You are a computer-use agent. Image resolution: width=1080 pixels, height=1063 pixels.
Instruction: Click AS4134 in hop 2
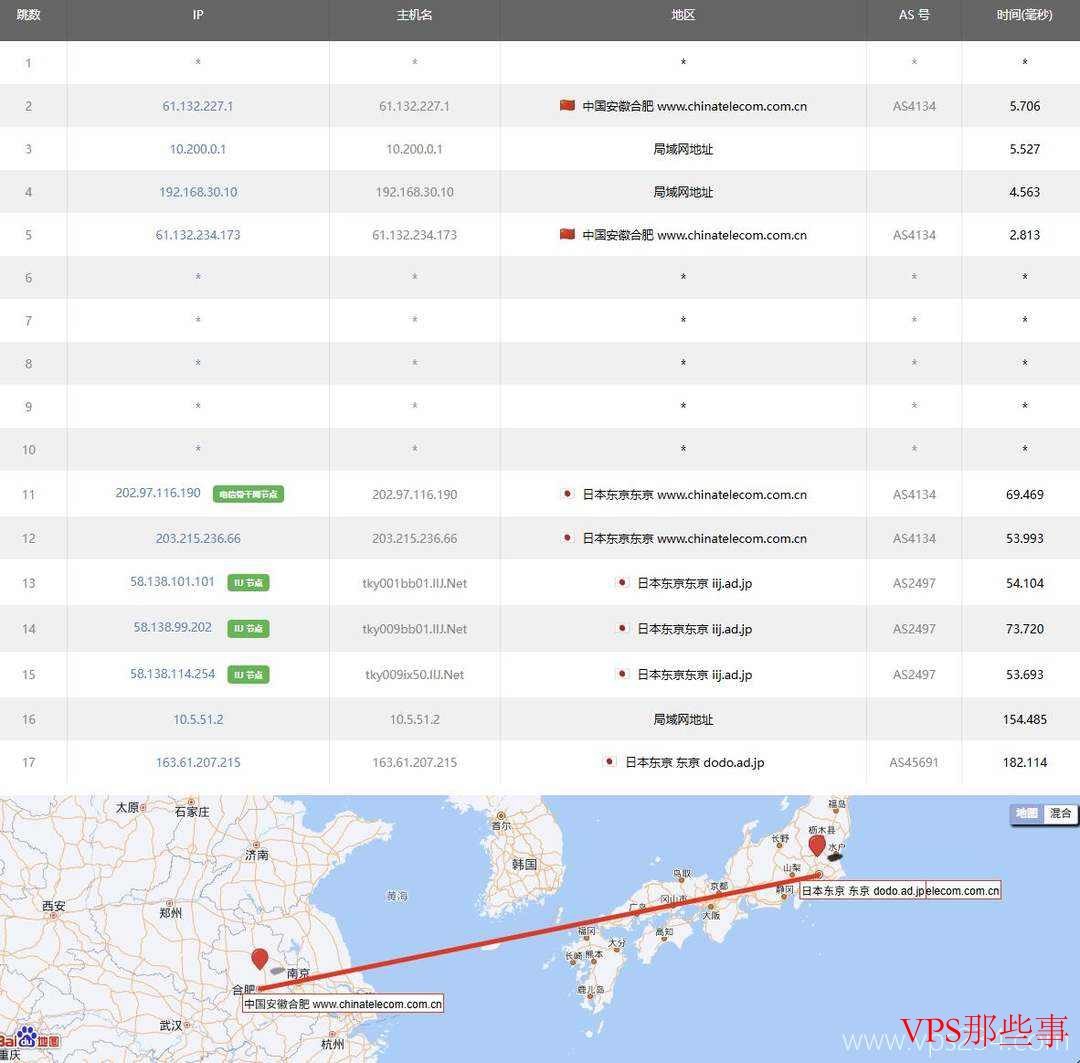[914, 106]
